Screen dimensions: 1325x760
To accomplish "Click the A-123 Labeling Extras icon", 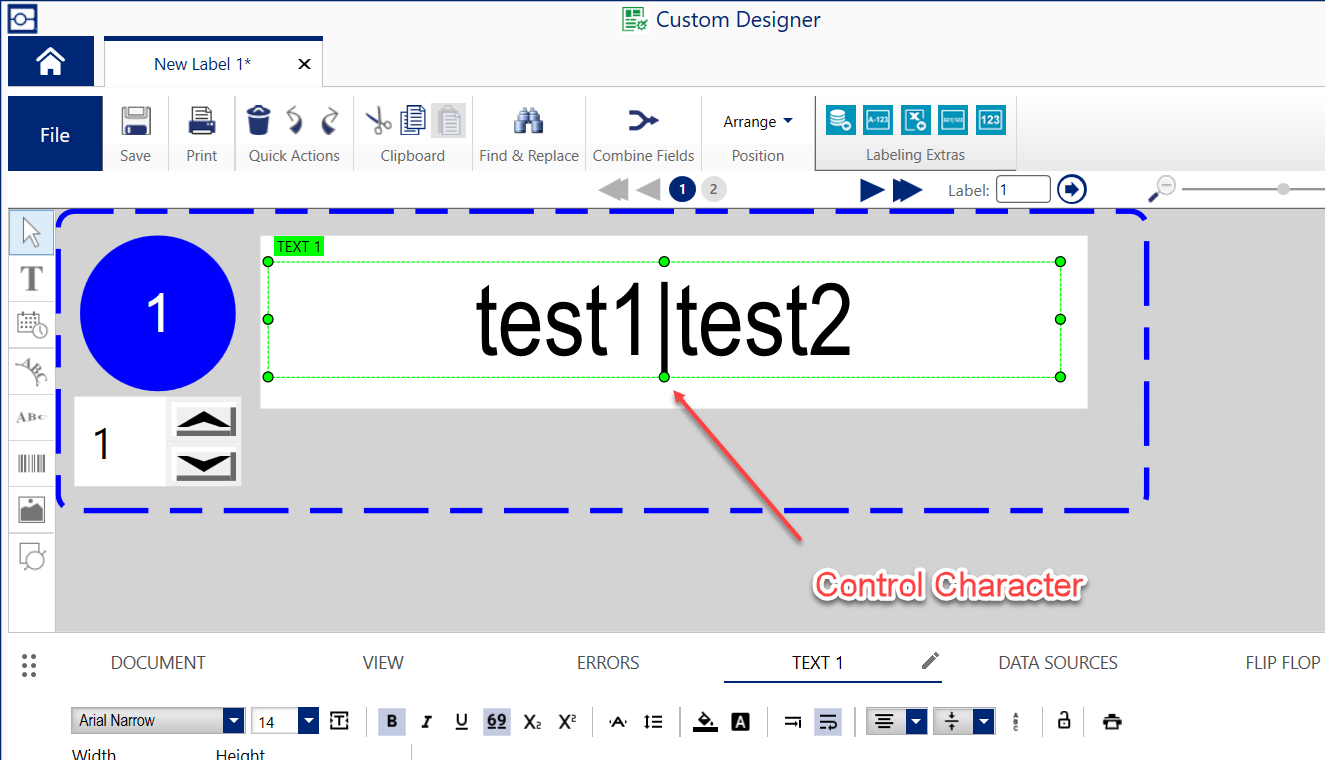I will tap(878, 119).
